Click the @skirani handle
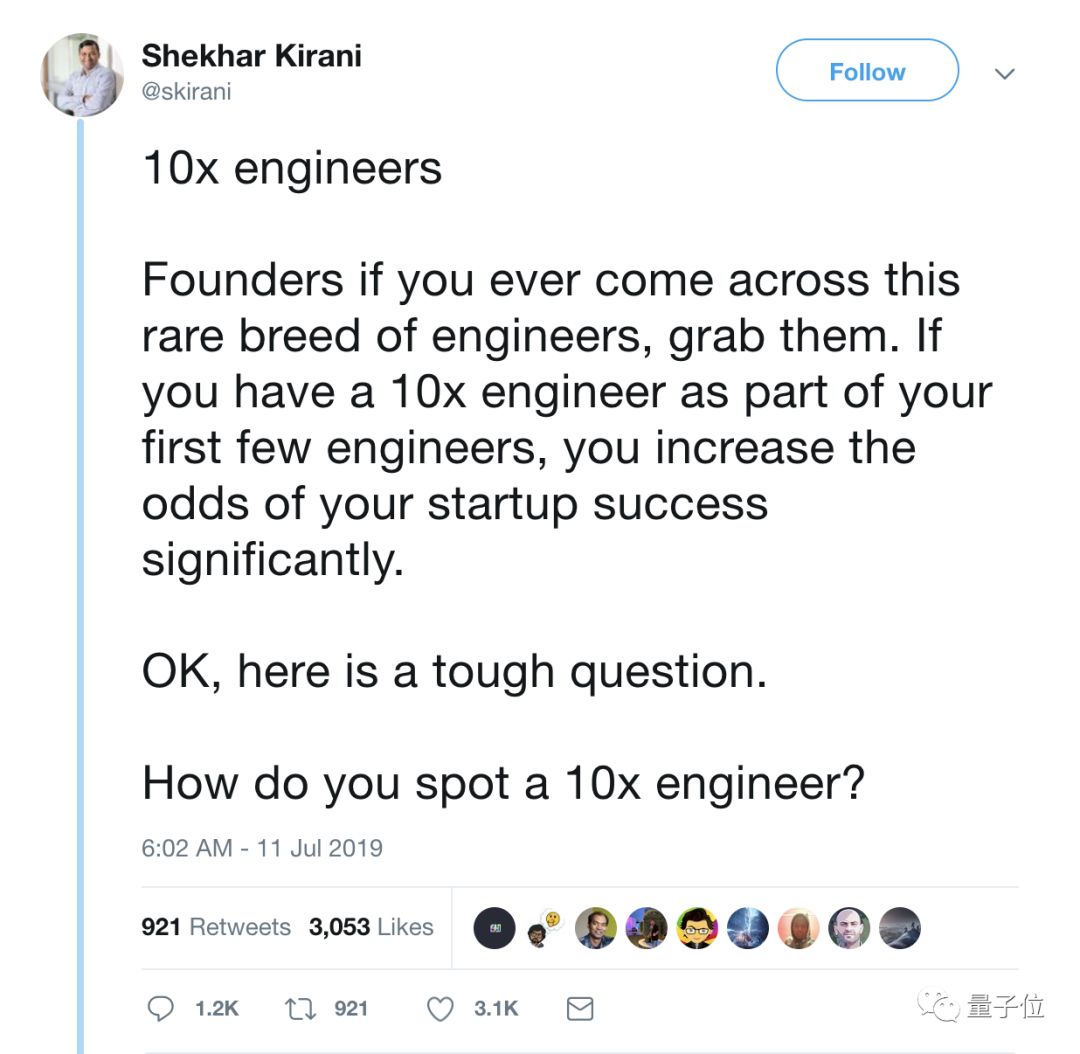The height and width of the screenshot is (1054, 1080). [187, 91]
